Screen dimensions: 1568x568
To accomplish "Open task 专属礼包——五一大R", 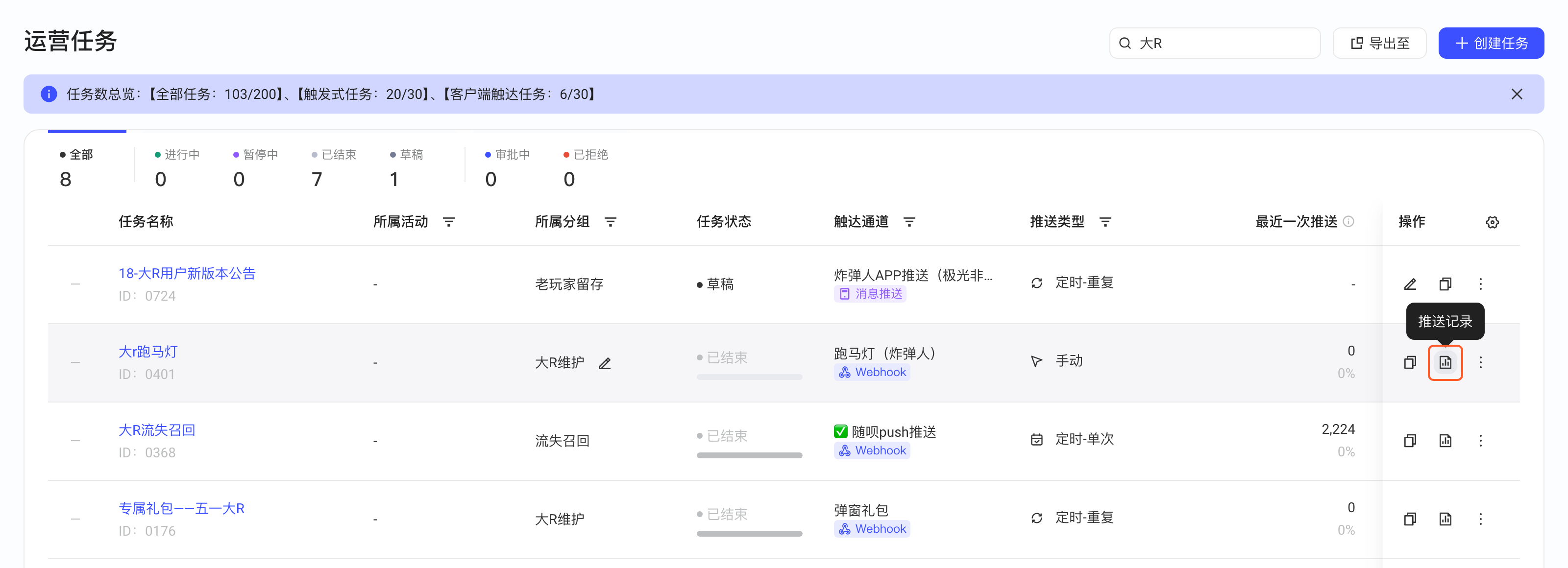I will tap(181, 508).
